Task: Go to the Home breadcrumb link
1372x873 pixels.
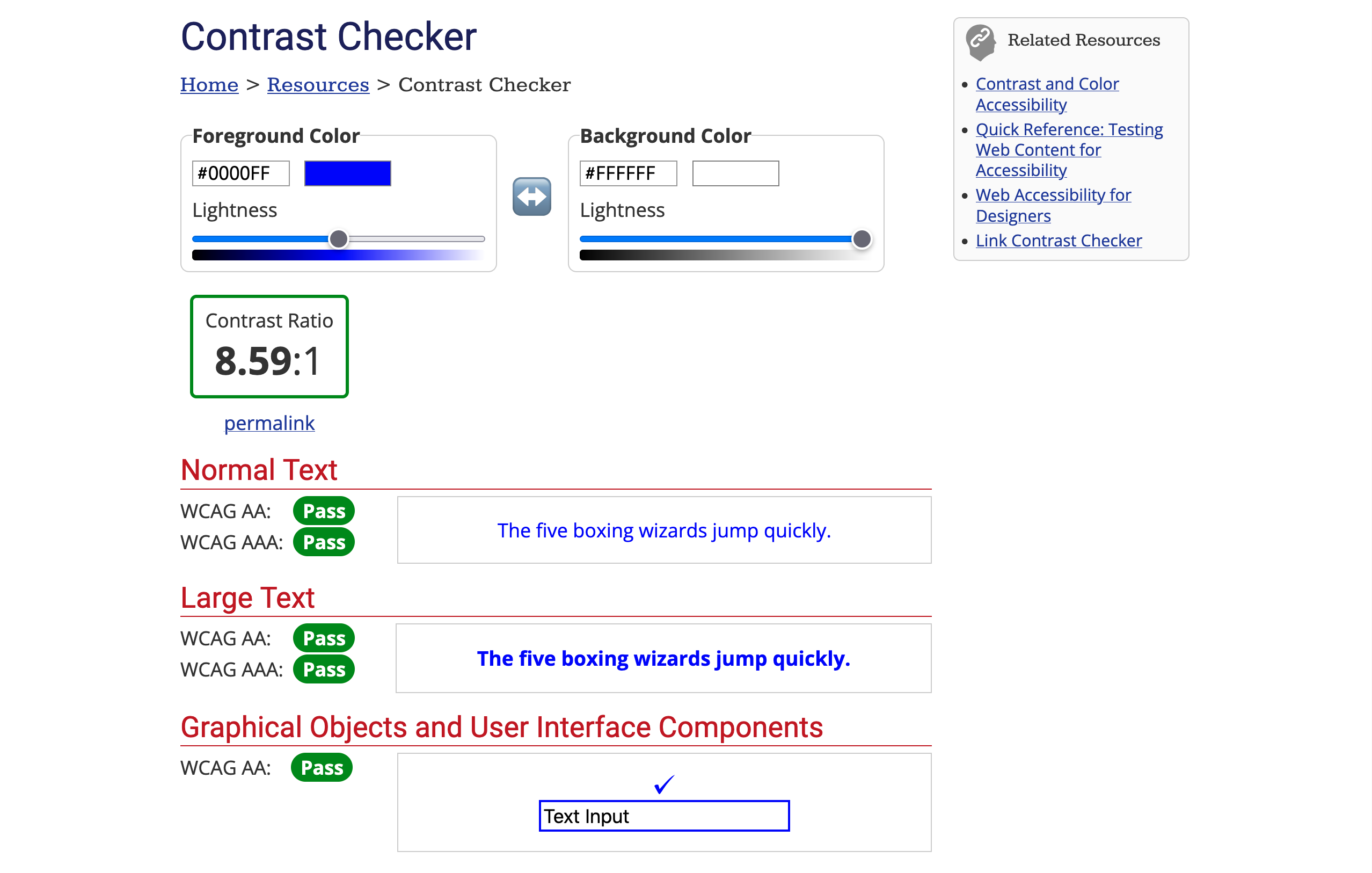Action: (209, 84)
